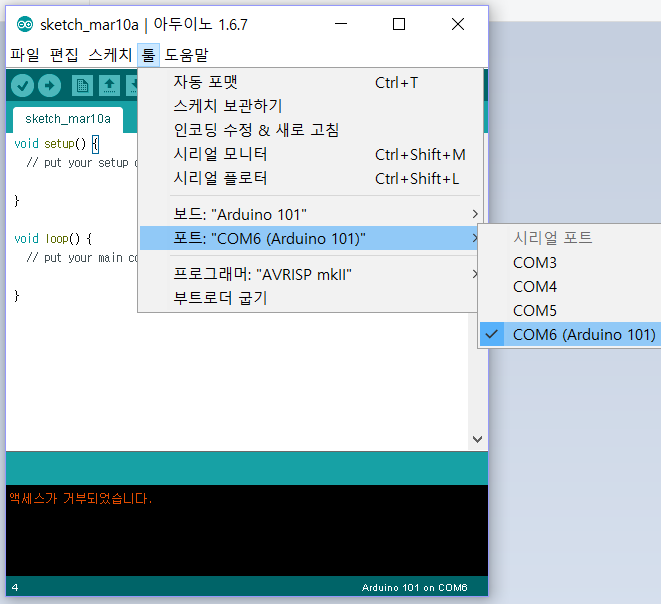
Task: Open 시리얼 모니터 from the menu
Action: tap(310, 154)
